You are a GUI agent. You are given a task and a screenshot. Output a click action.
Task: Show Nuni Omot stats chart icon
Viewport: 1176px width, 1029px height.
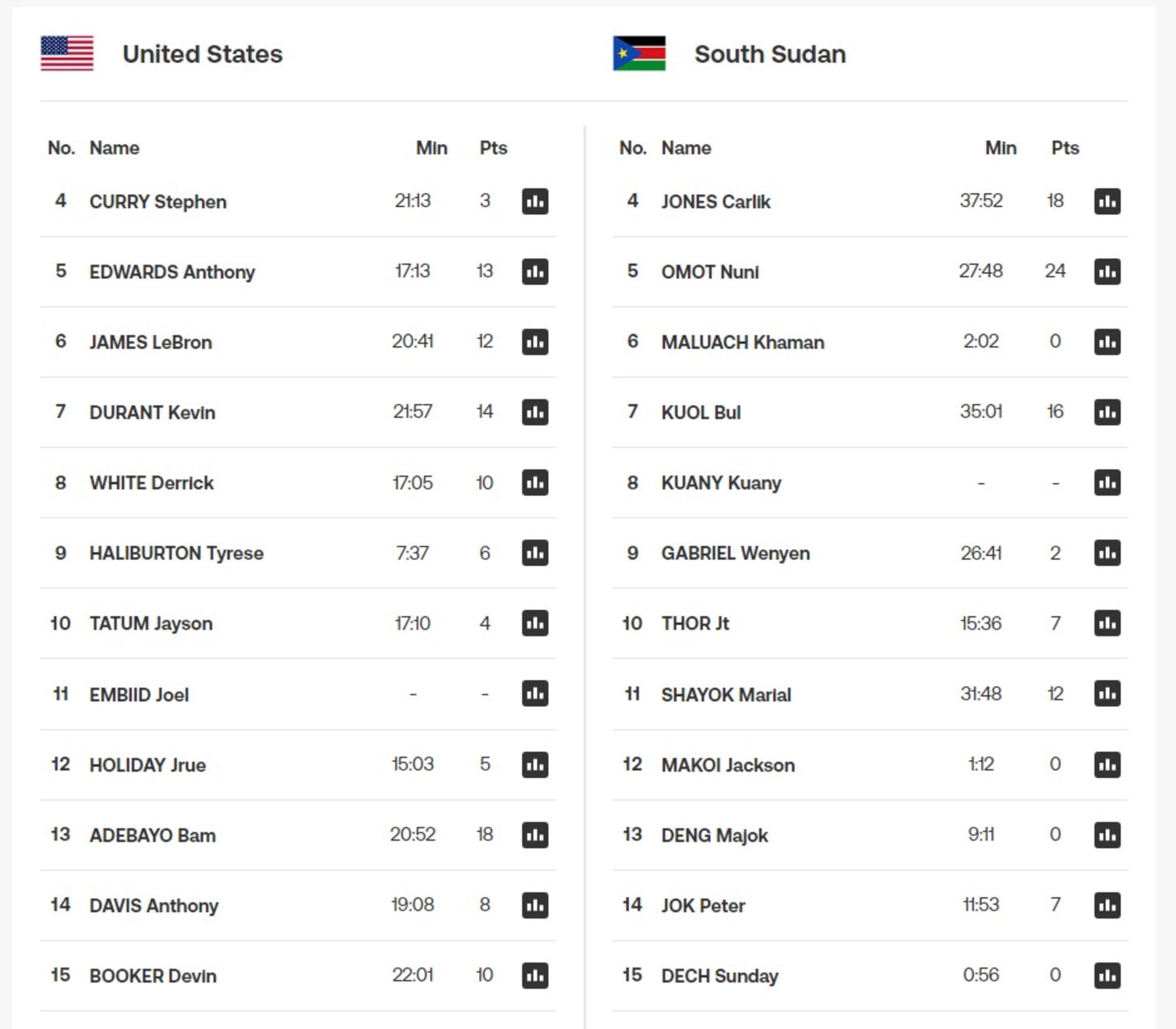(x=1107, y=272)
